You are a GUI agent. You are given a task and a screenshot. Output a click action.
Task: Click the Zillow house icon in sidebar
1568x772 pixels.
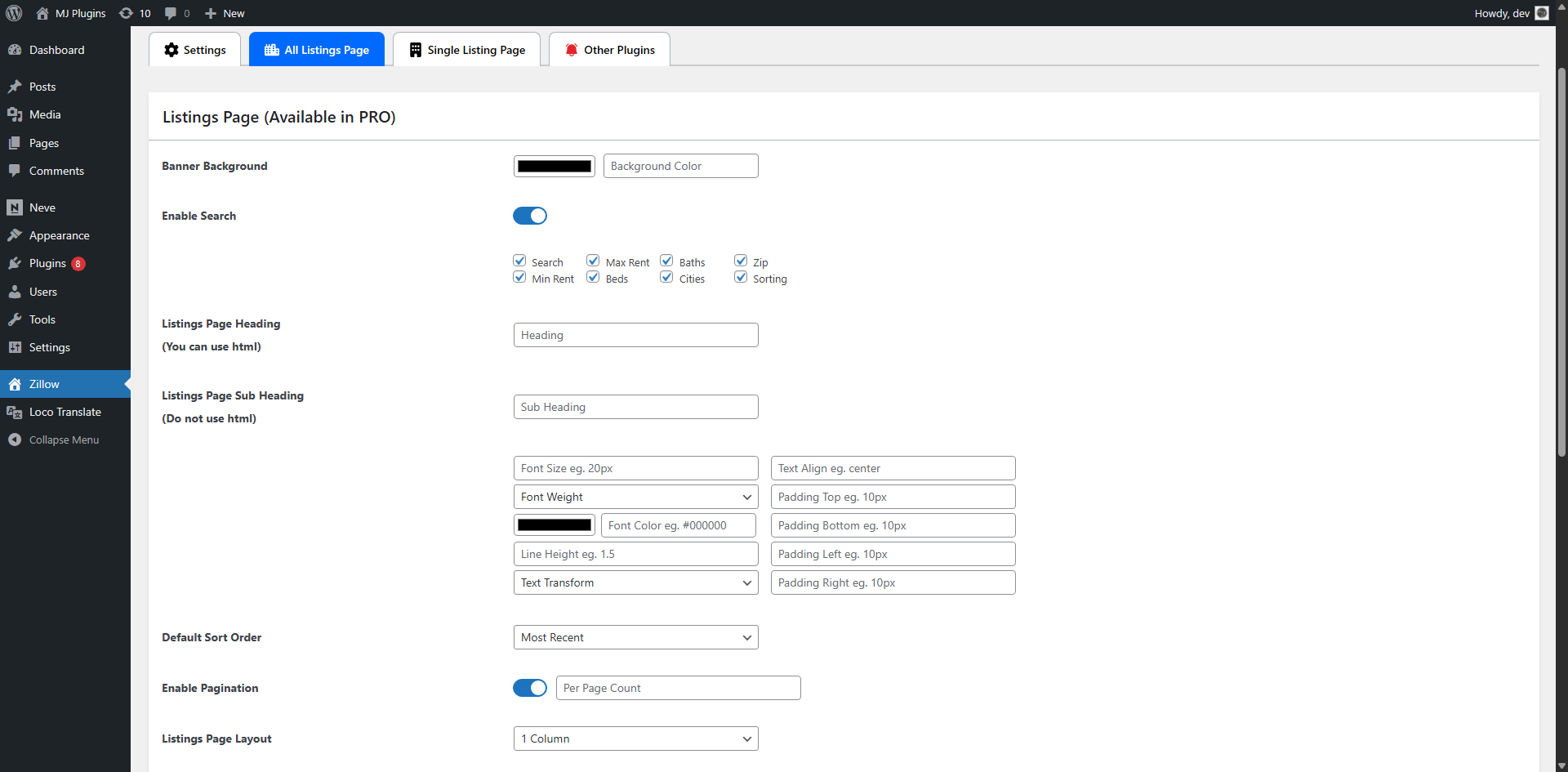pyautogui.click(x=15, y=384)
